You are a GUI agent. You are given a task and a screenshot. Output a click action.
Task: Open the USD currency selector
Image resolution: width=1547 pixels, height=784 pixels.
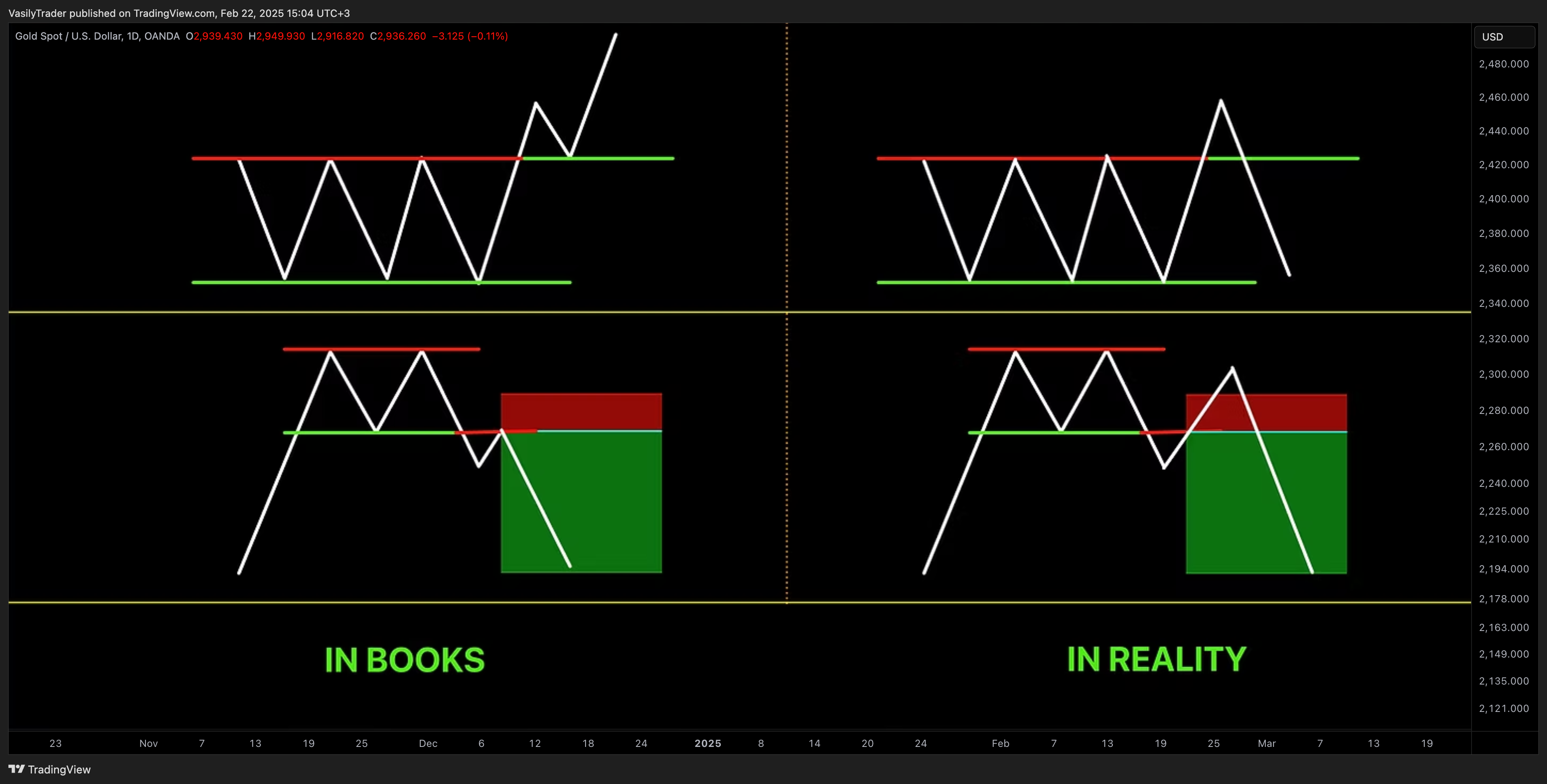tap(1504, 37)
